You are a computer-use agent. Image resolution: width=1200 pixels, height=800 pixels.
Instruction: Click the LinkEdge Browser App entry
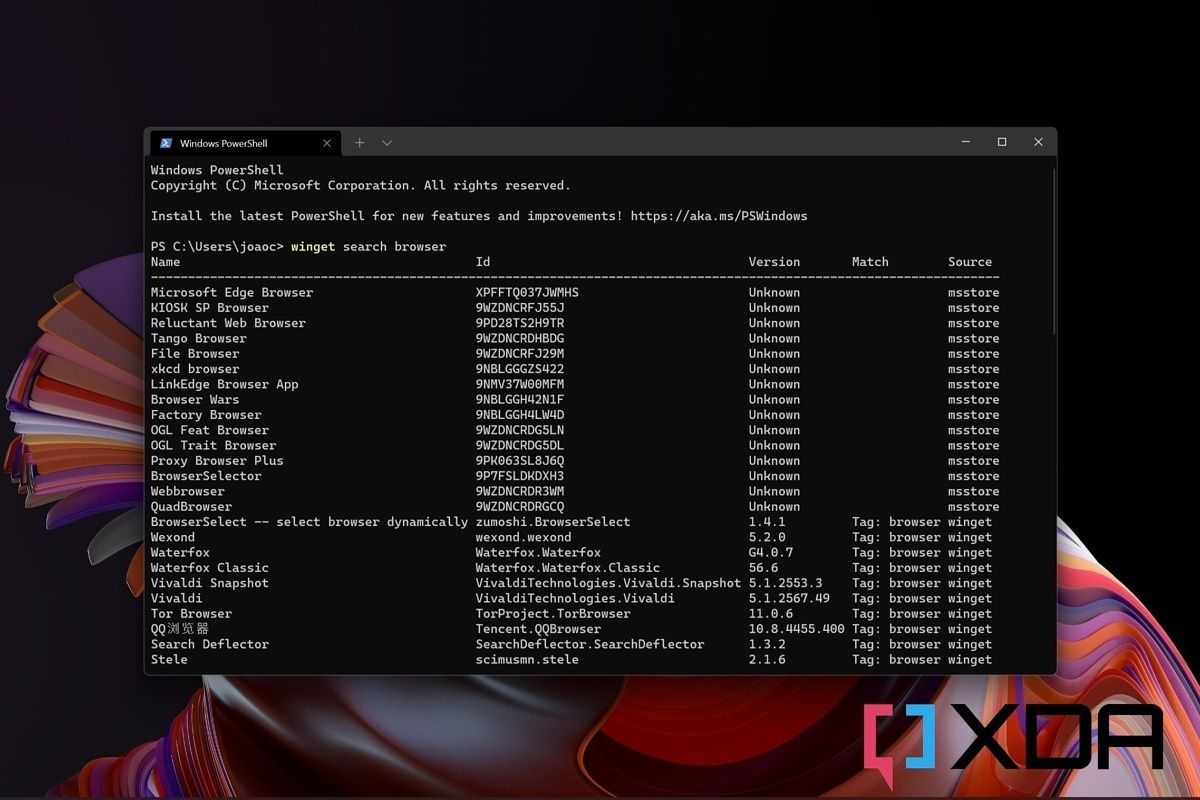coord(225,385)
